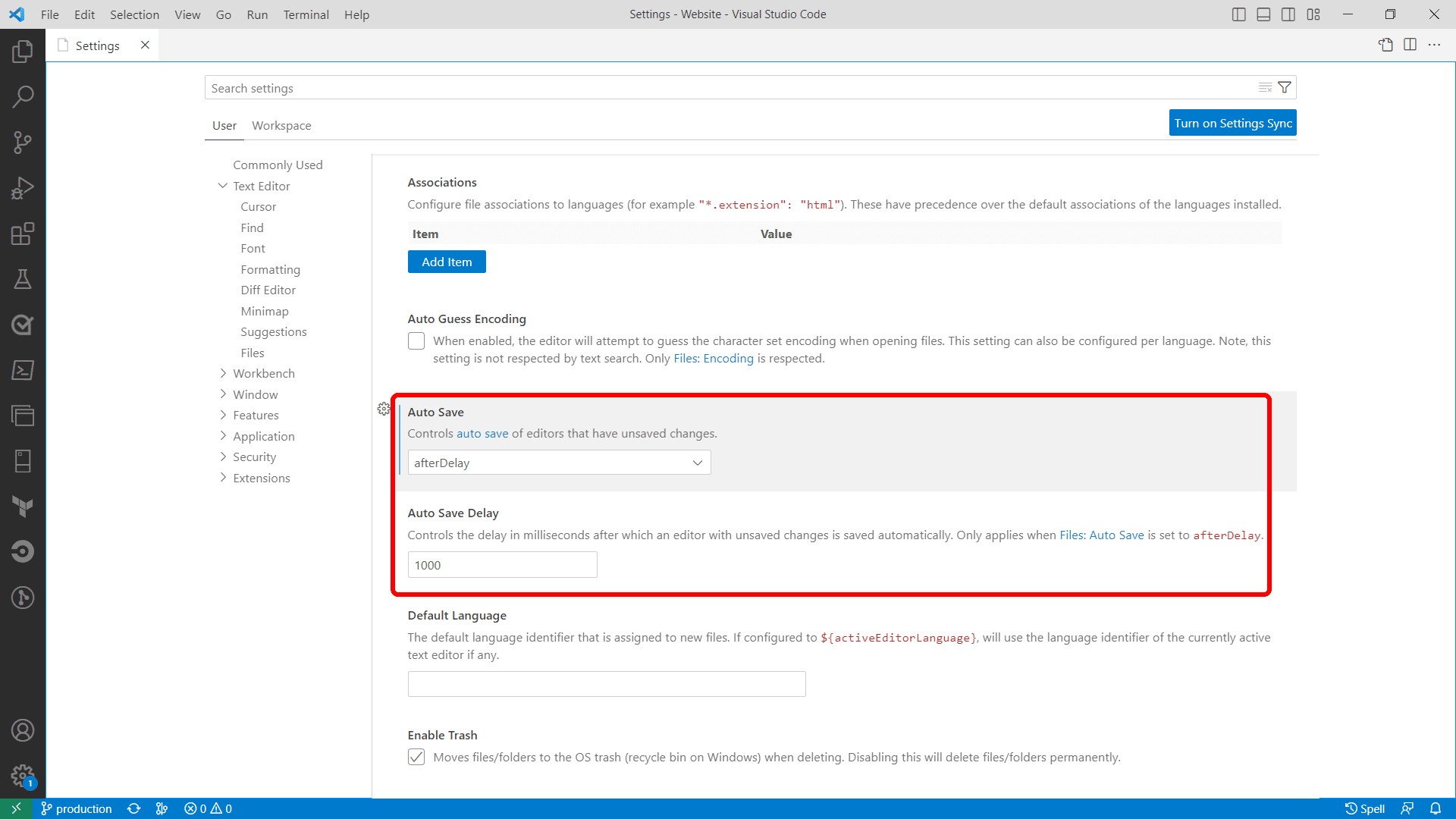Open the Source Control view
Image resolution: width=1456 pixels, height=819 pixels.
pyautogui.click(x=23, y=143)
